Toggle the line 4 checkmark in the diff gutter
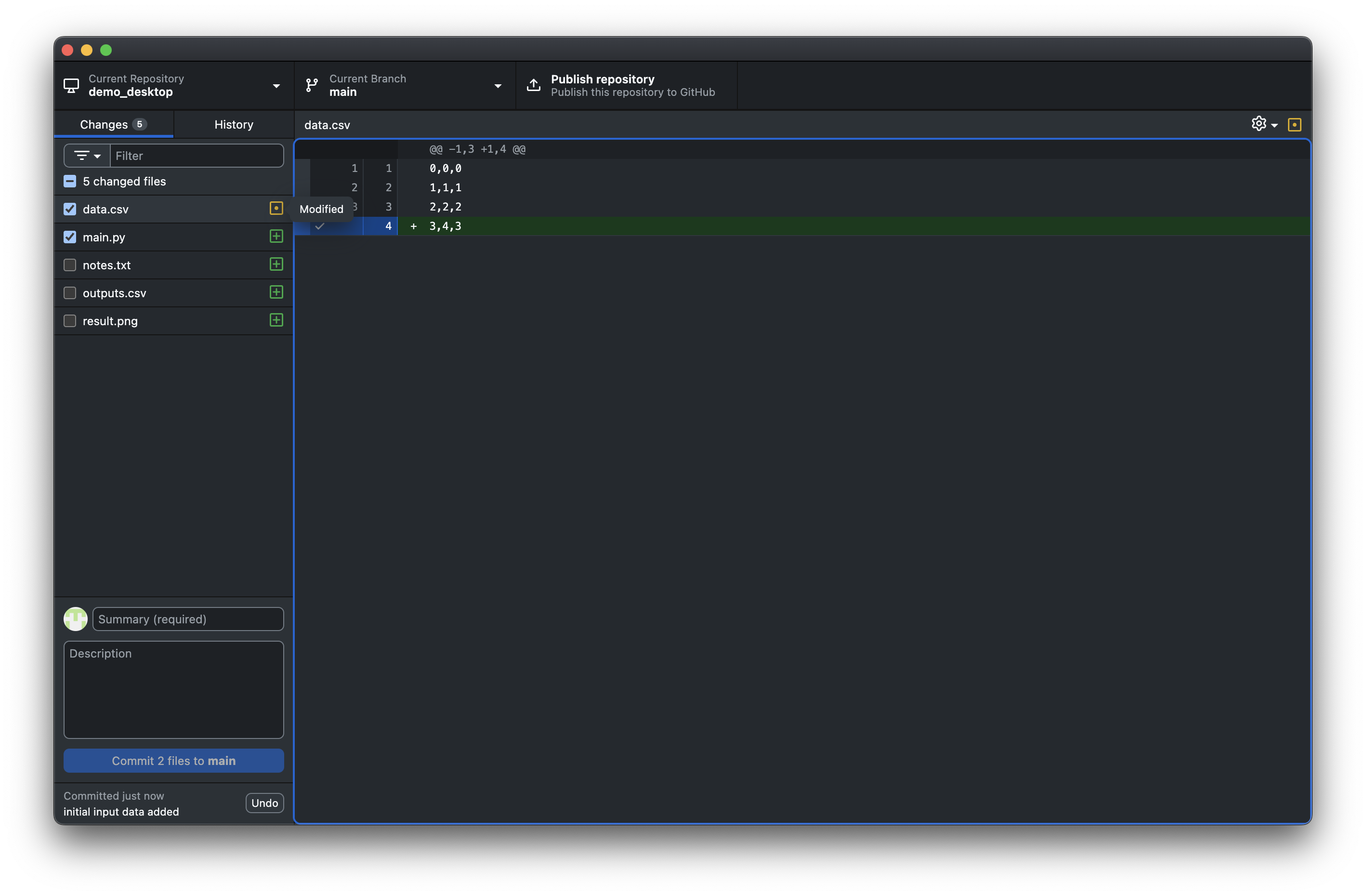 click(x=320, y=226)
